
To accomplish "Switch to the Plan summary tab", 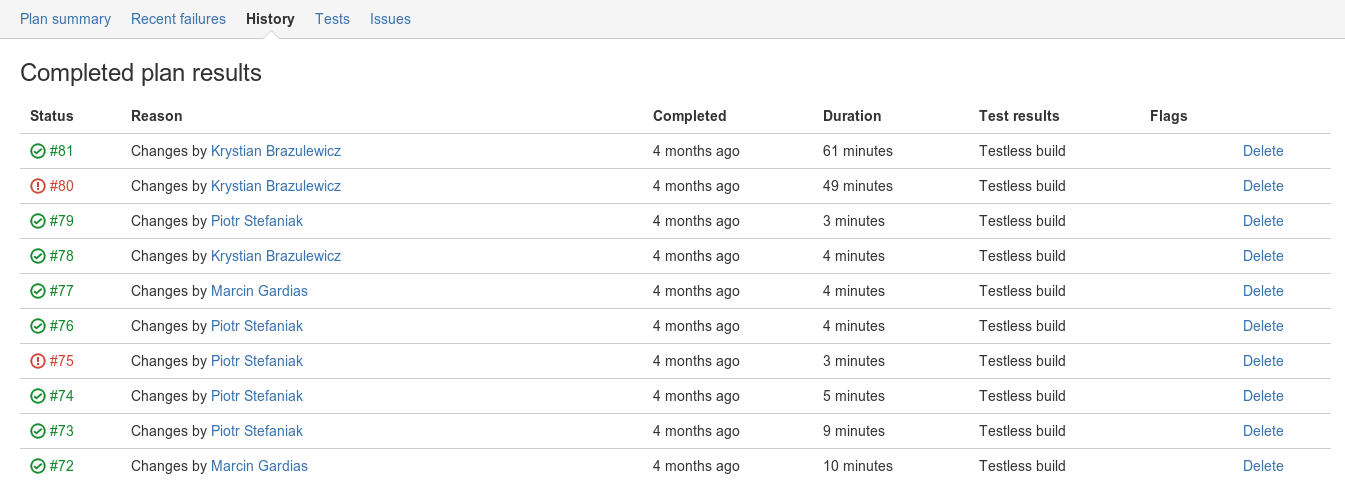I will 65,19.
